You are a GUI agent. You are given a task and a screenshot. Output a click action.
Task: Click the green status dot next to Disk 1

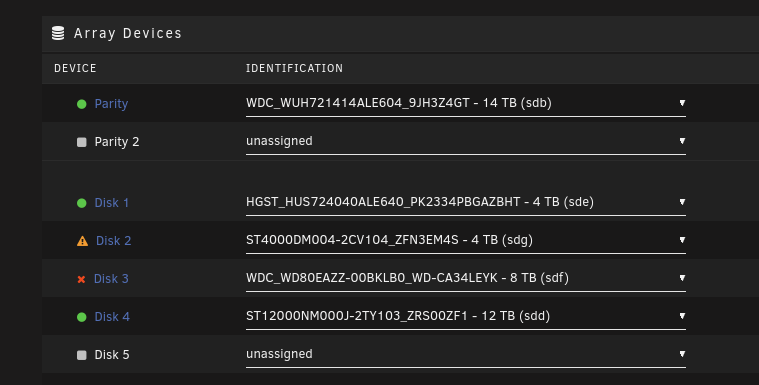[x=82, y=203]
